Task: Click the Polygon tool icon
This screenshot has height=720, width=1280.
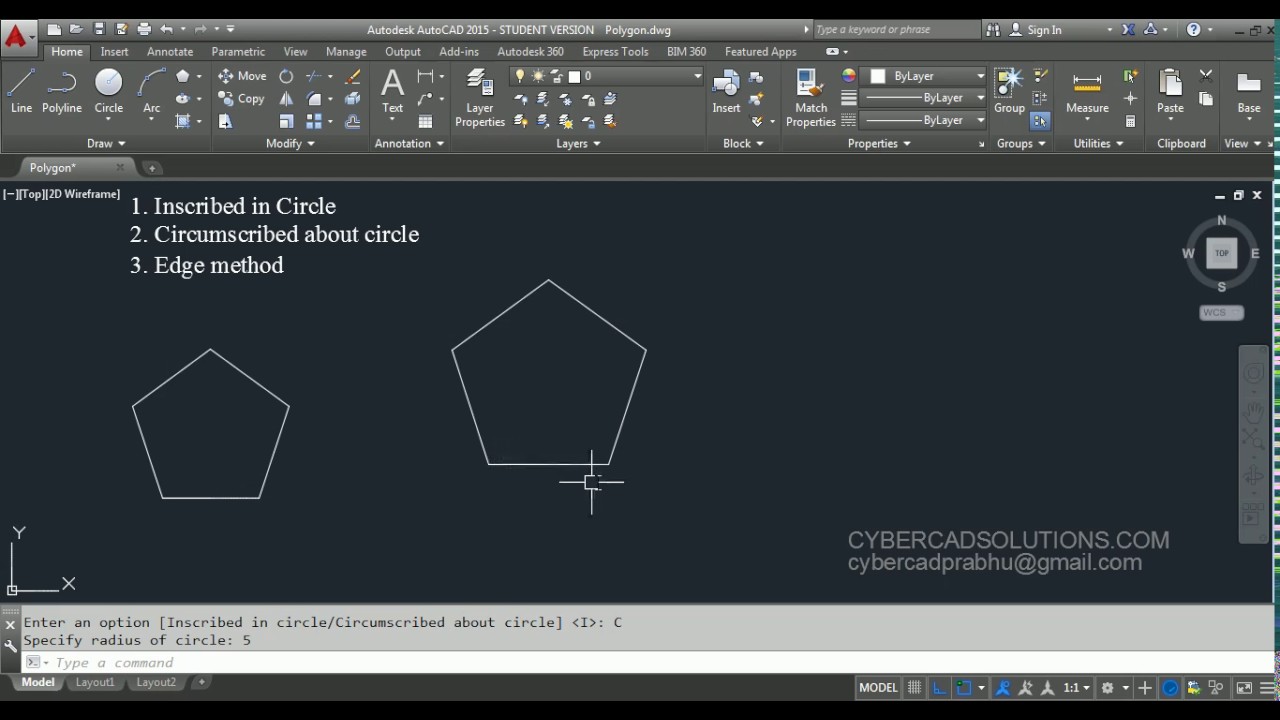Action: tap(182, 76)
